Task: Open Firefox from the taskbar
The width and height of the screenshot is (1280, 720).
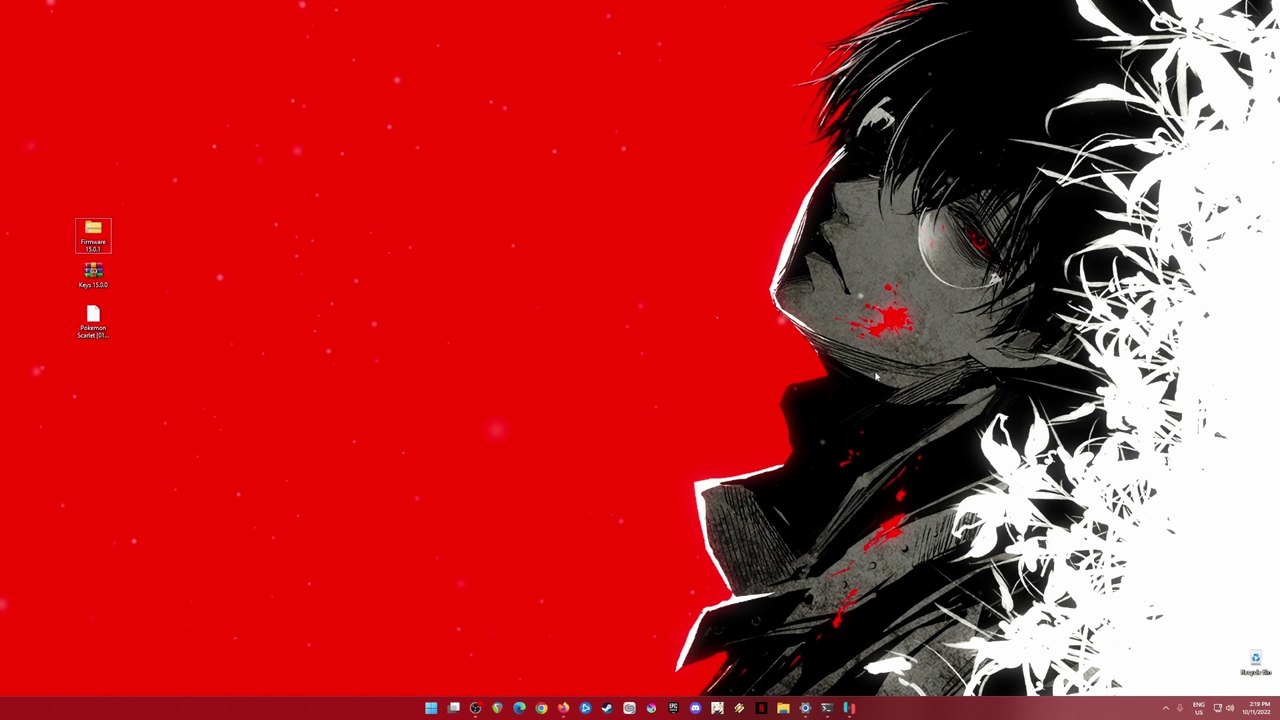Action: pos(563,708)
